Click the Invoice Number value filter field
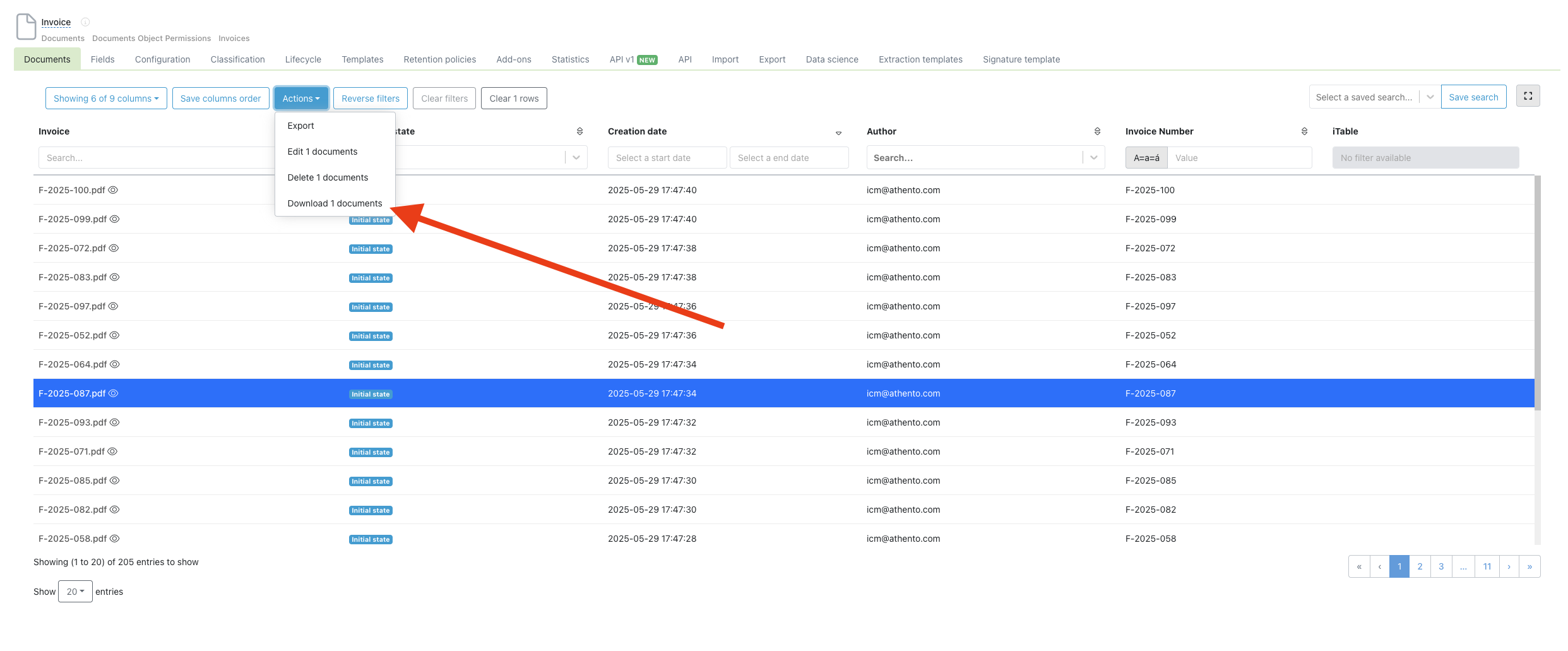 (1238, 158)
